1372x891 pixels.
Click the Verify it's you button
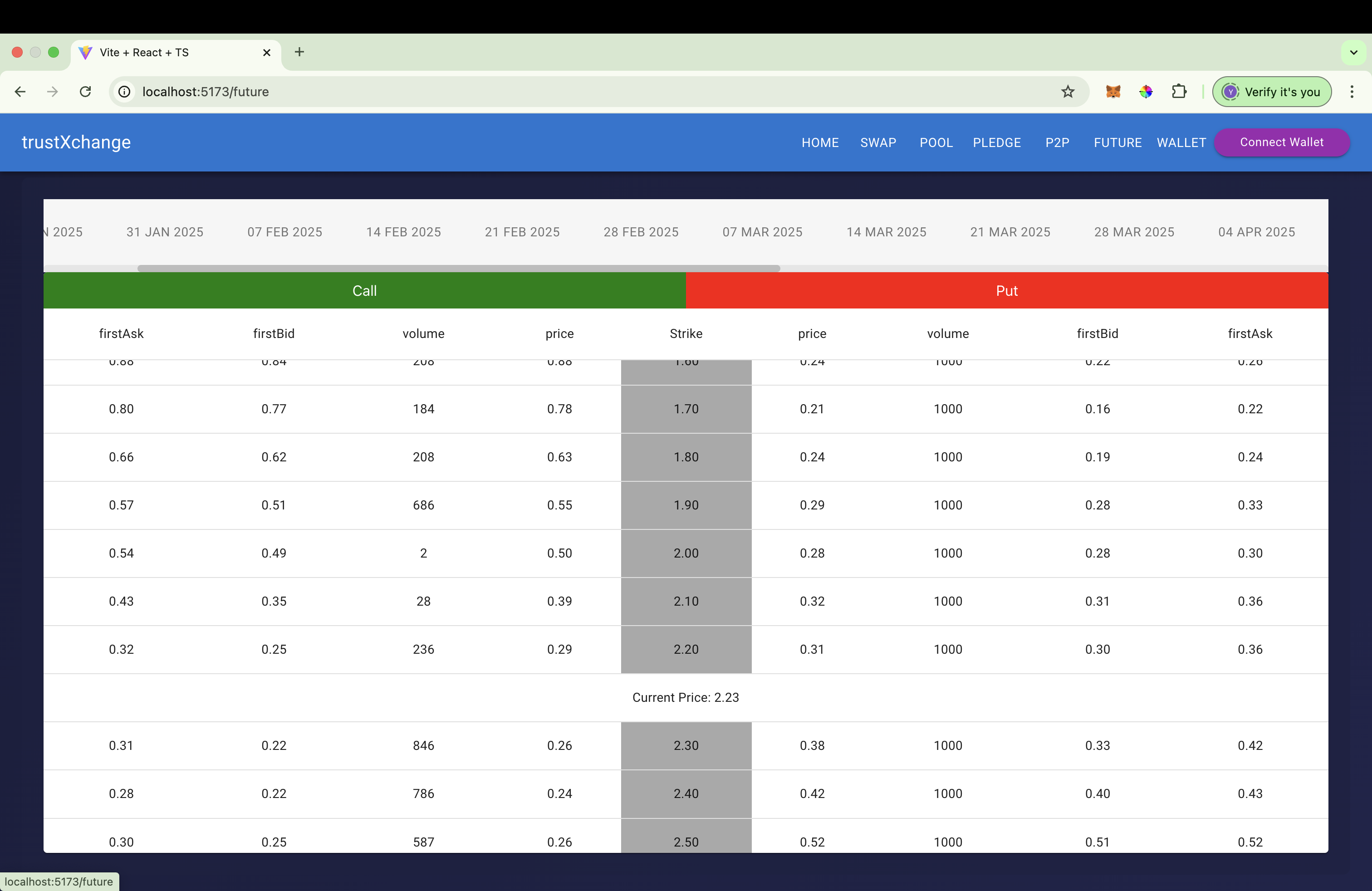pyautogui.click(x=1272, y=92)
